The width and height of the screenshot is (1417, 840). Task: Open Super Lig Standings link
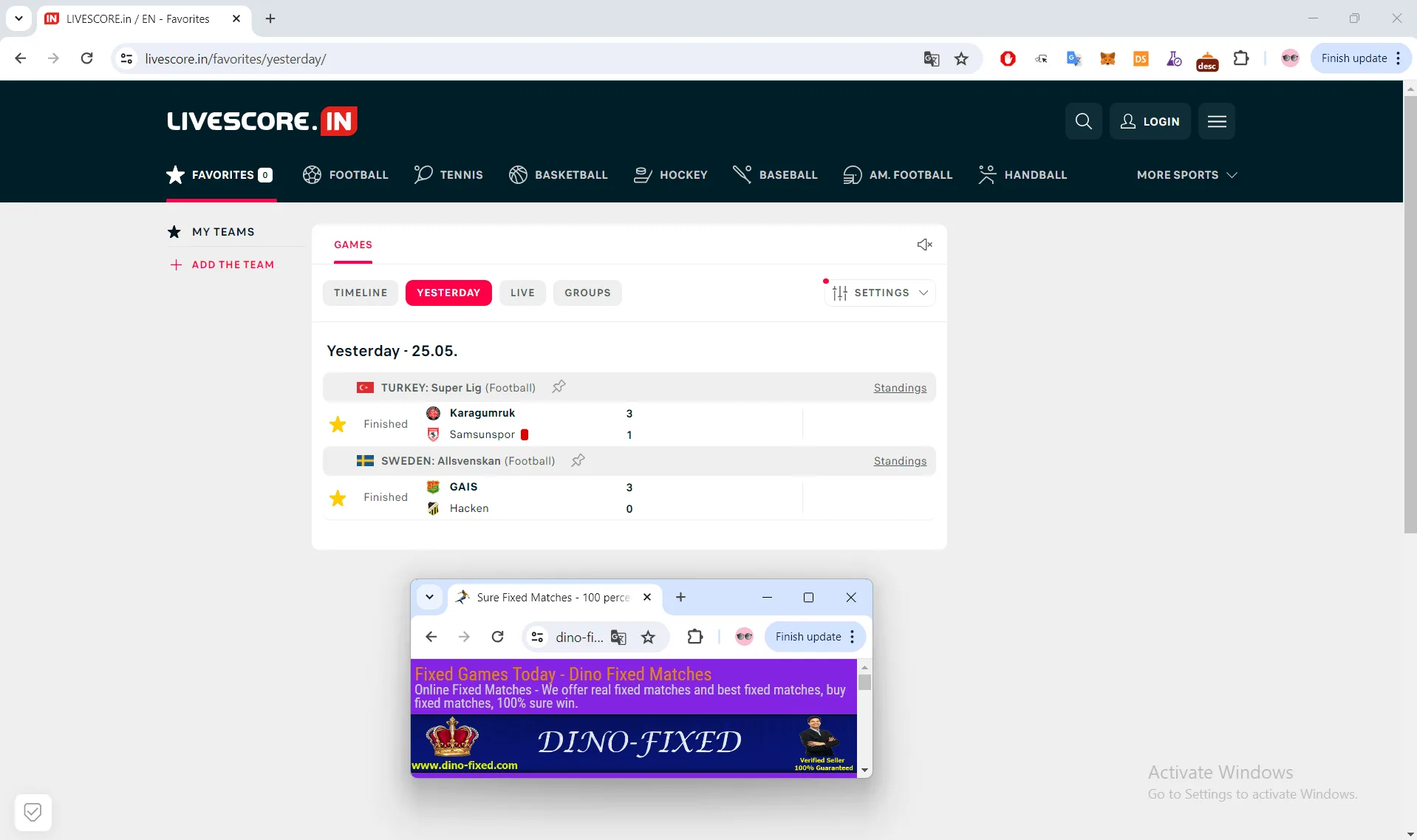click(x=900, y=388)
